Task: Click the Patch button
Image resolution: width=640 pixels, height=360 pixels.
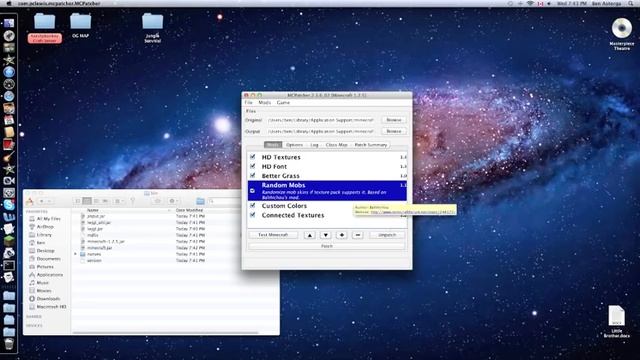Action: click(327, 246)
